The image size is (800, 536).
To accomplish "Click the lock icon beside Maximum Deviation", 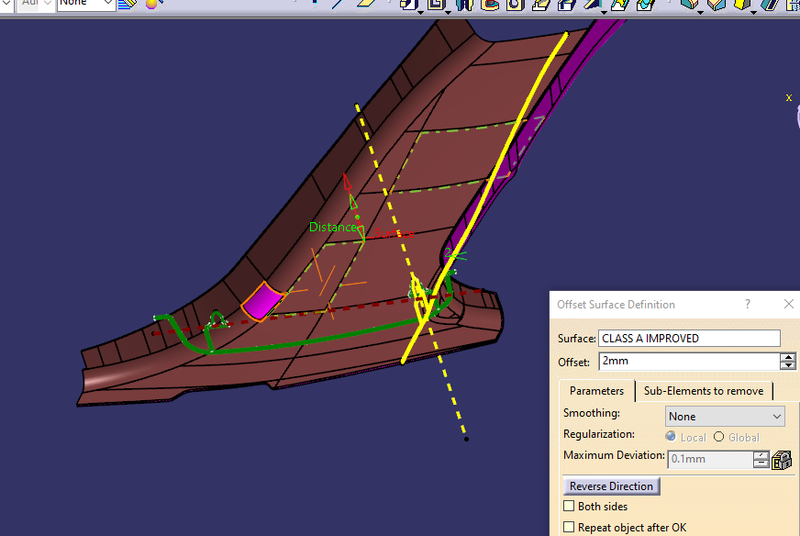I will (781, 460).
